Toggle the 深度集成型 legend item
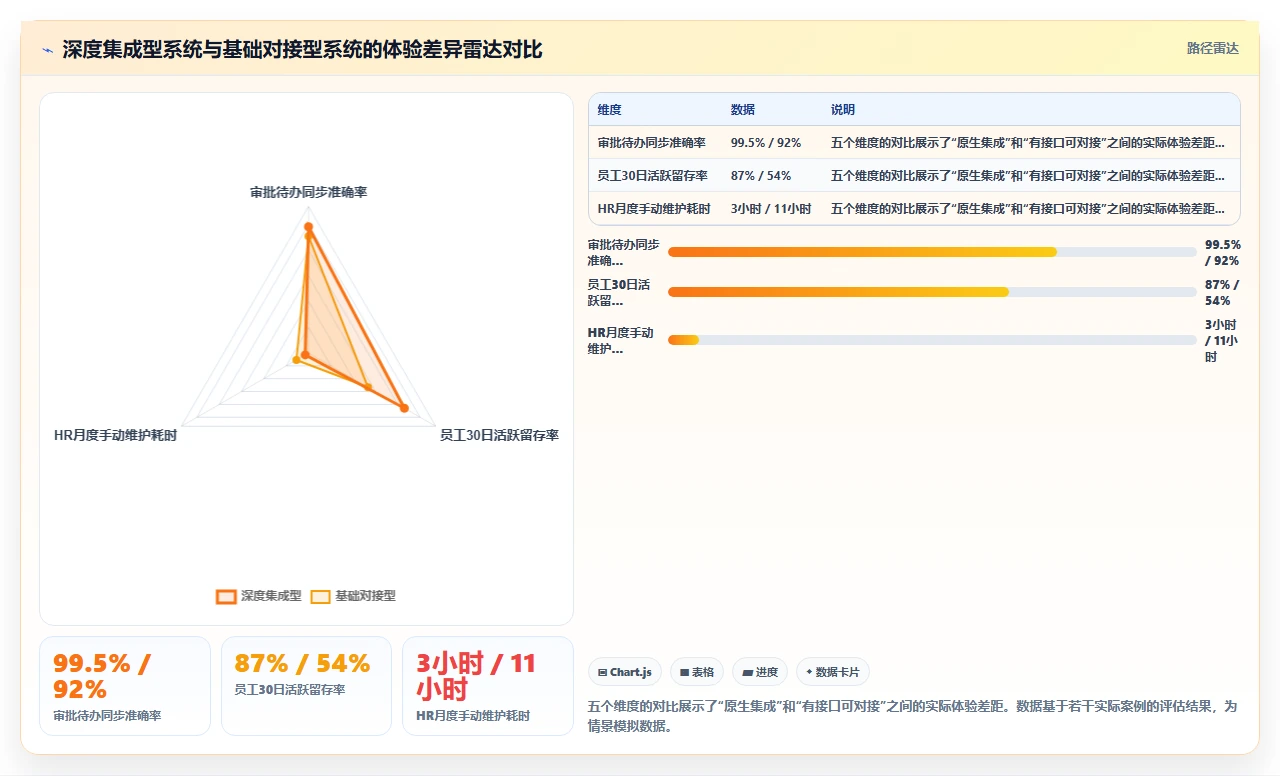Screen dimensions: 1280x776 [259, 596]
